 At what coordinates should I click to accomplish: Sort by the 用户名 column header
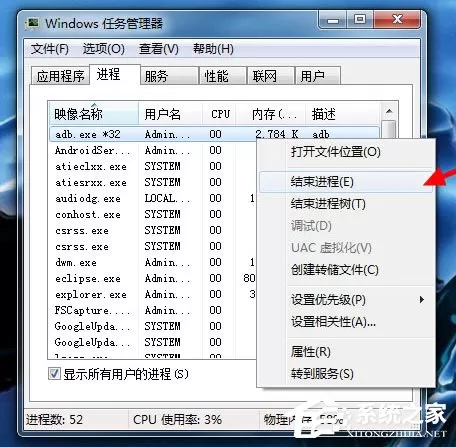[171, 114]
